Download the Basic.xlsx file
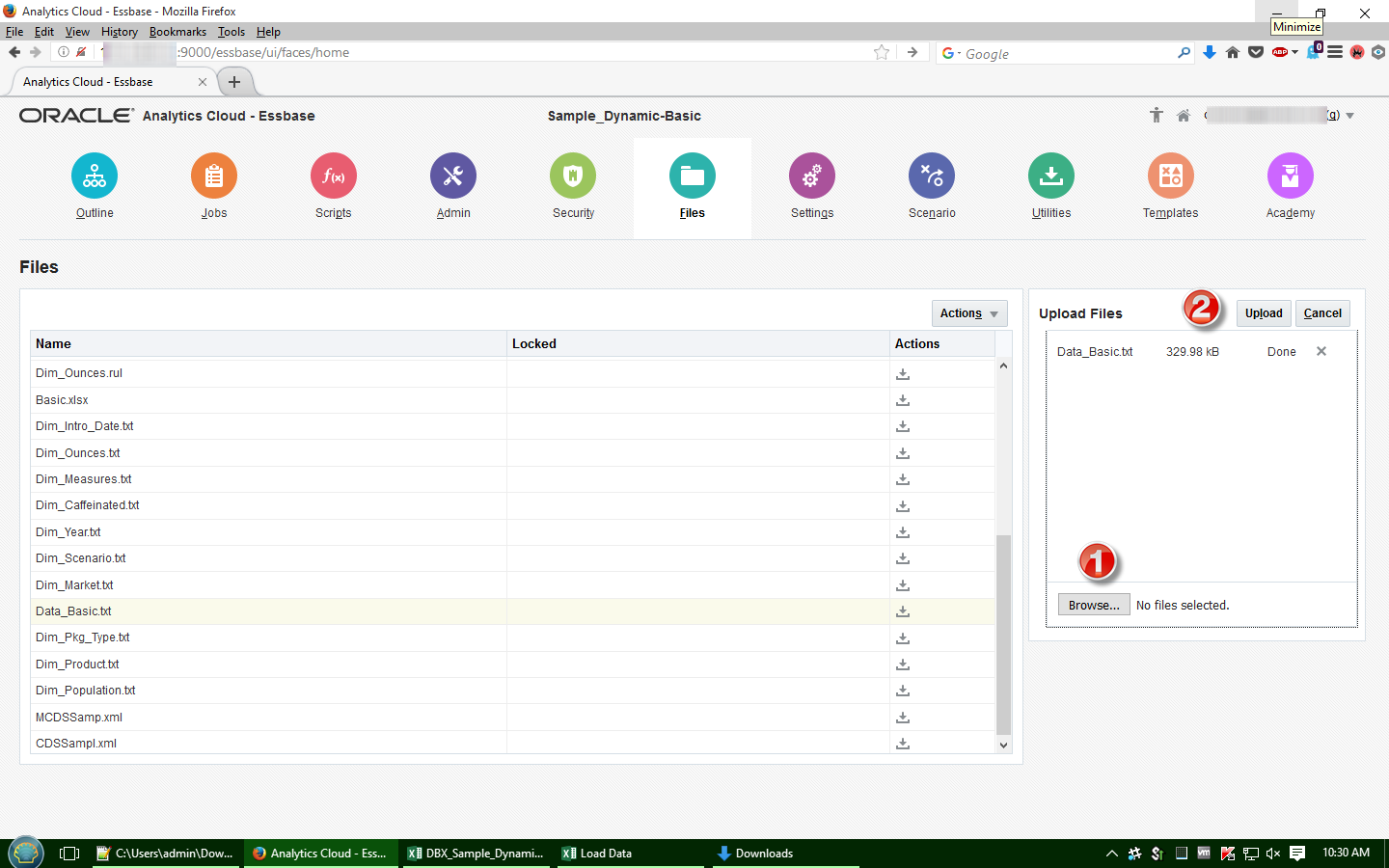The height and width of the screenshot is (868, 1389). (x=903, y=400)
